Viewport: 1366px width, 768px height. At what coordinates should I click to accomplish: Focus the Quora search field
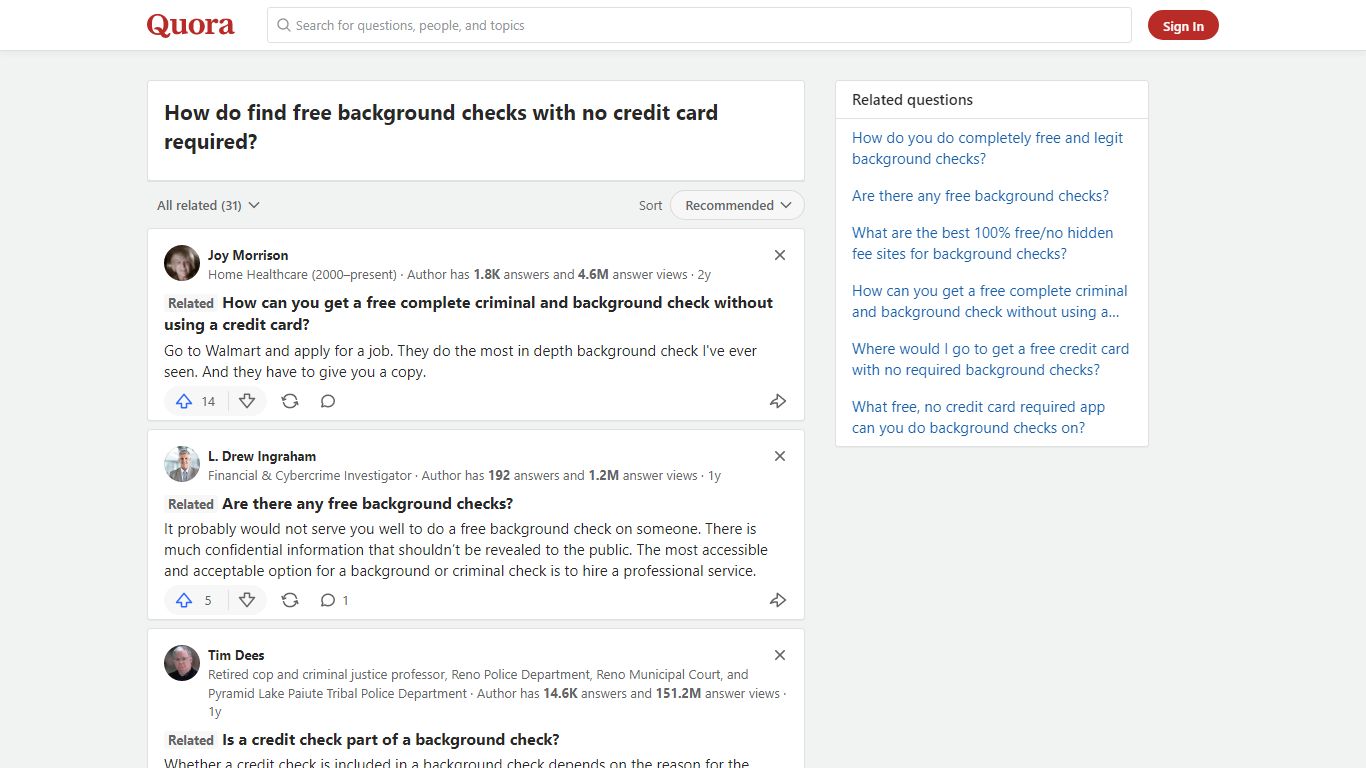click(699, 25)
